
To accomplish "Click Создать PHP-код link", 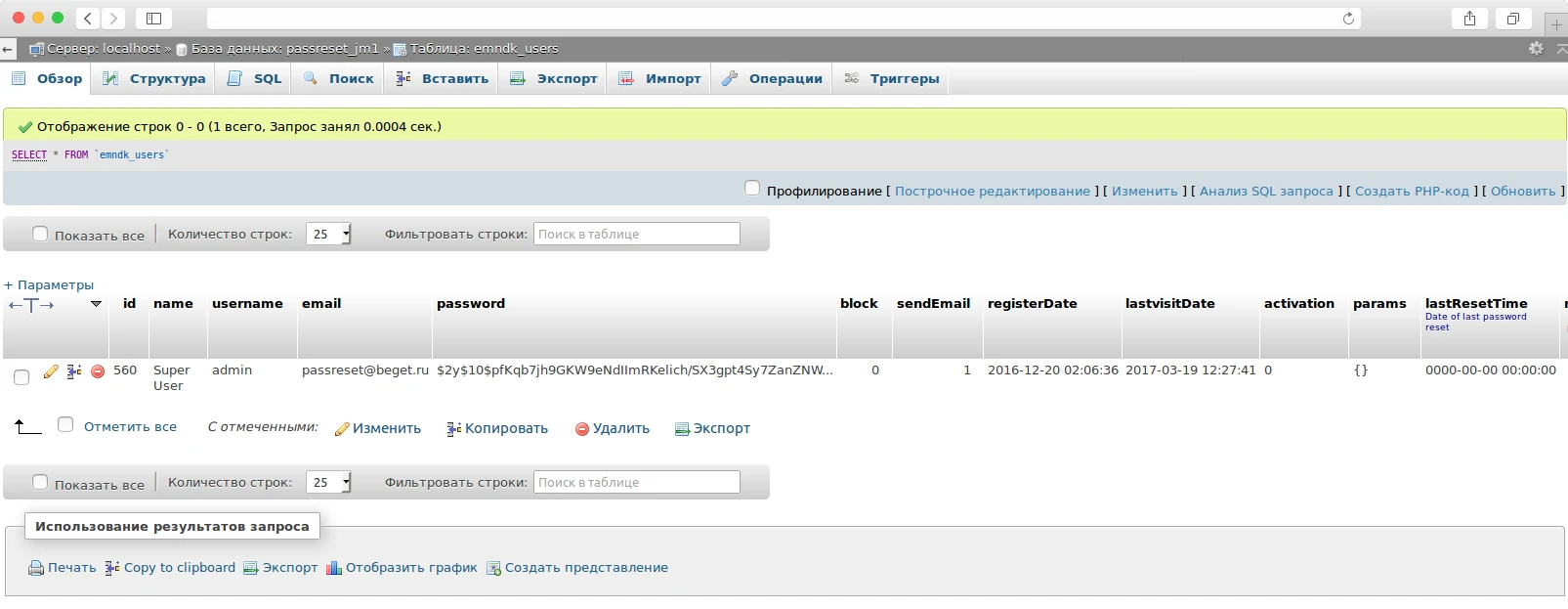I will pos(1412,192).
